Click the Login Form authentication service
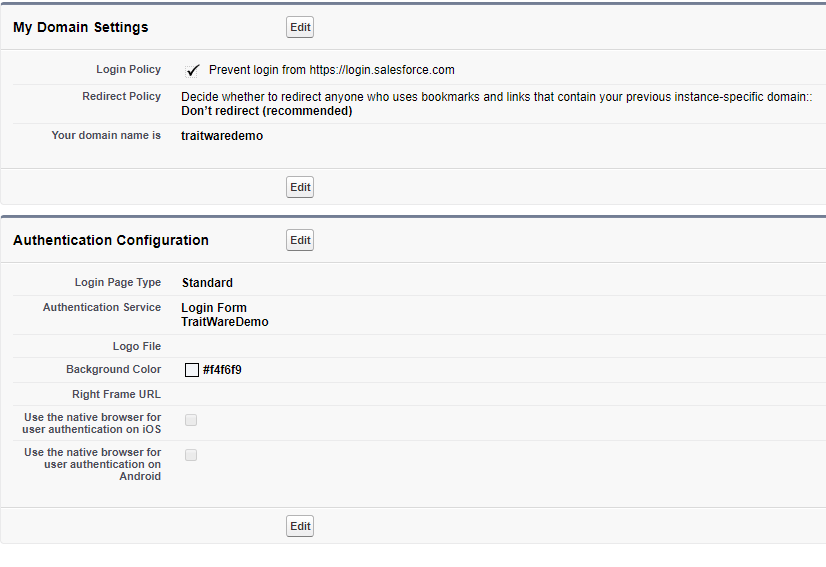 coord(214,308)
